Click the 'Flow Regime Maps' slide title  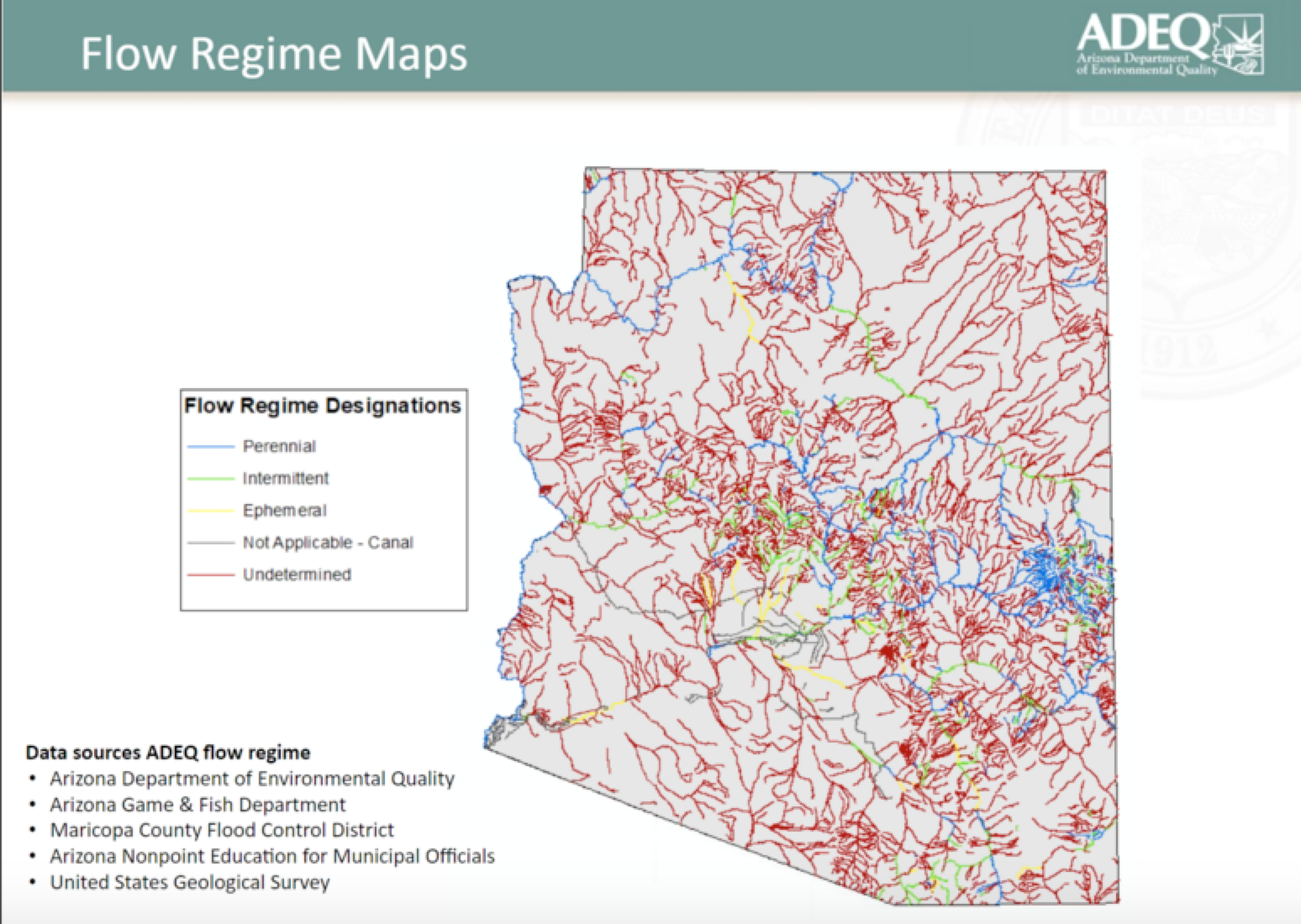[274, 53]
